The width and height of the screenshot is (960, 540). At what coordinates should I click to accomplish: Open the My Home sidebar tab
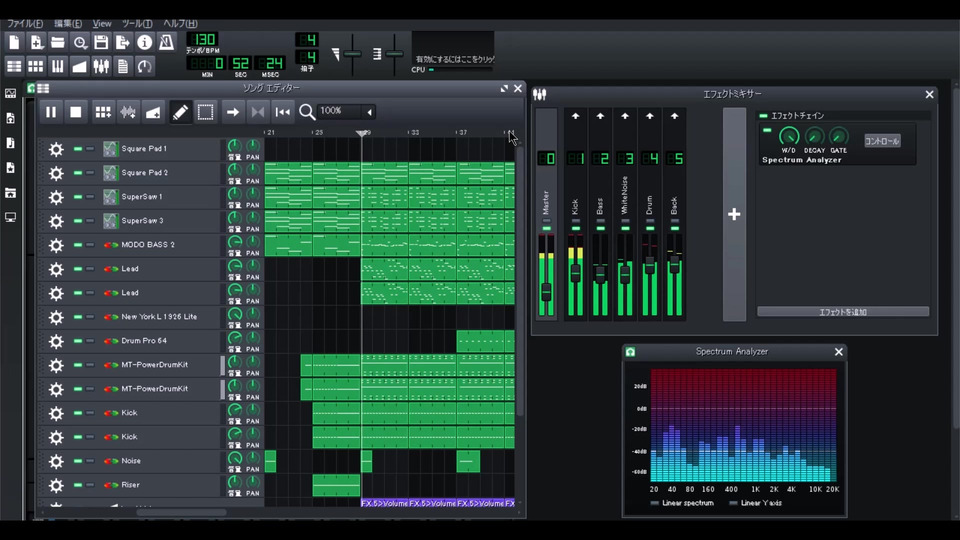click(x=10, y=193)
